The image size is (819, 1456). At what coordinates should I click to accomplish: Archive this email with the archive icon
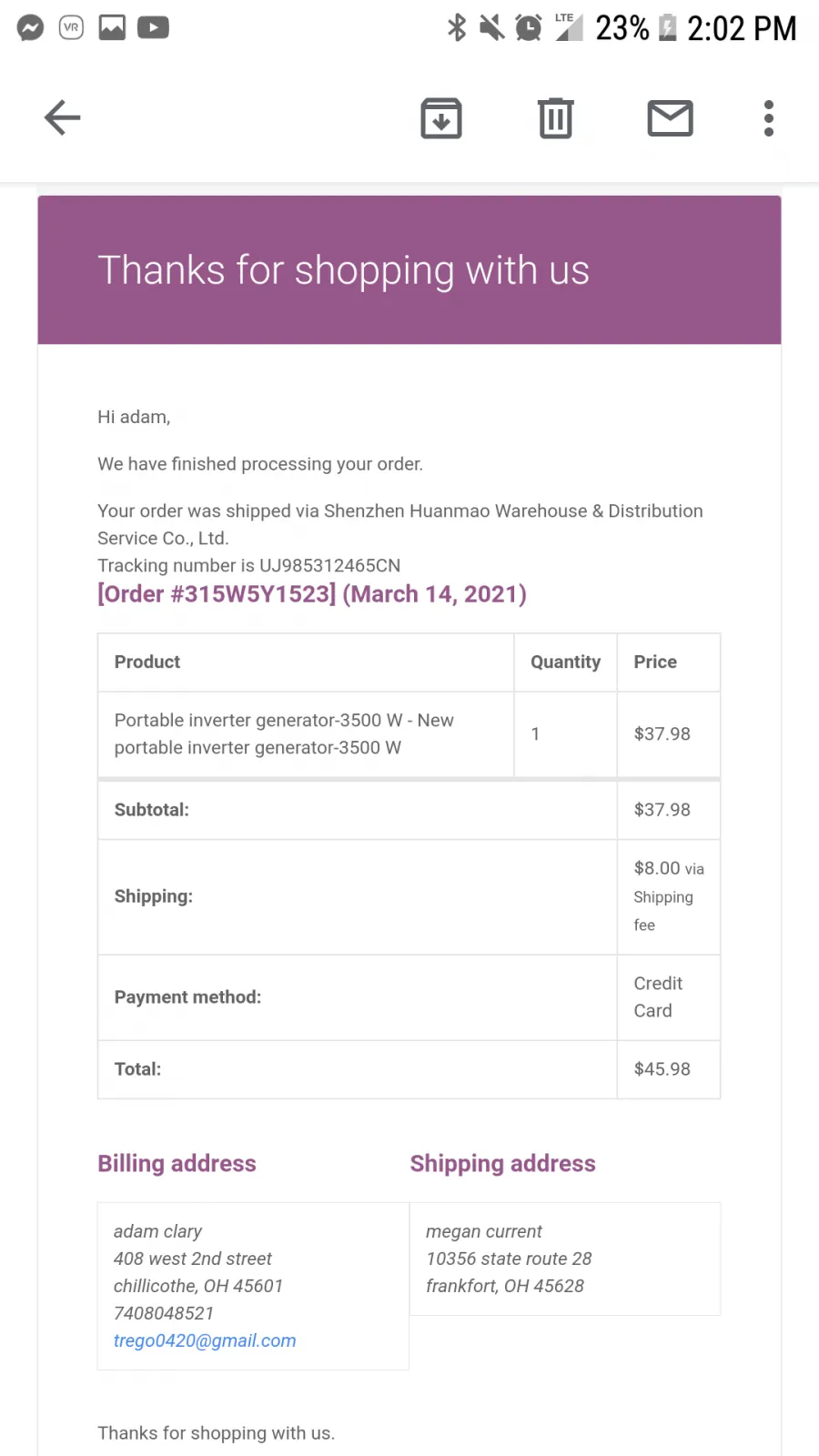pos(441,118)
